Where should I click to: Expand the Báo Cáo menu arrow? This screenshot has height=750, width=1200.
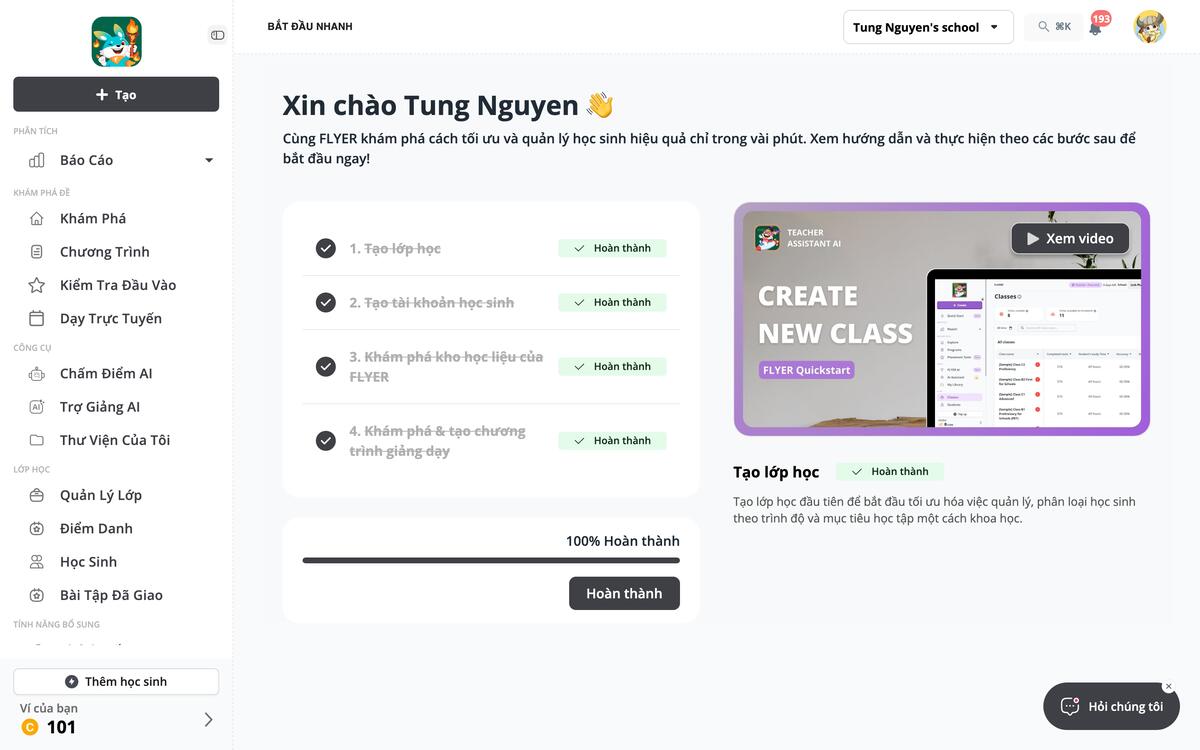coord(209,160)
